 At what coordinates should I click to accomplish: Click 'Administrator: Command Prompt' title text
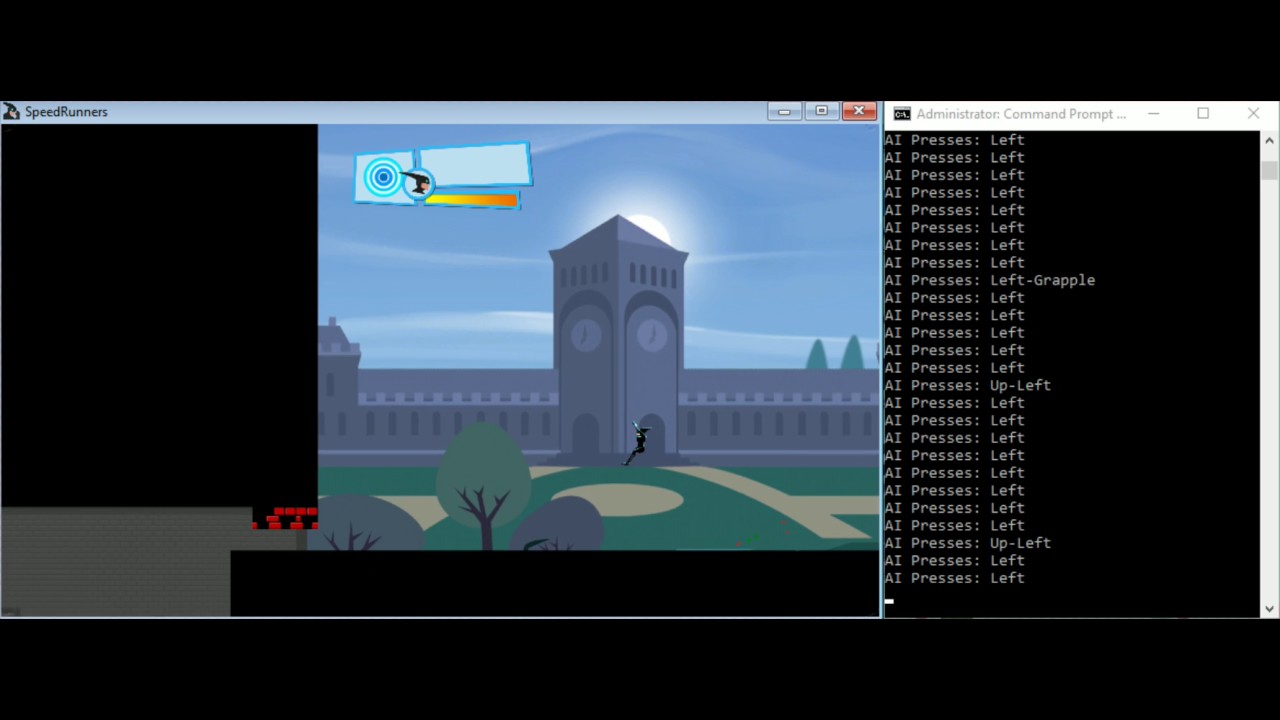1021,114
